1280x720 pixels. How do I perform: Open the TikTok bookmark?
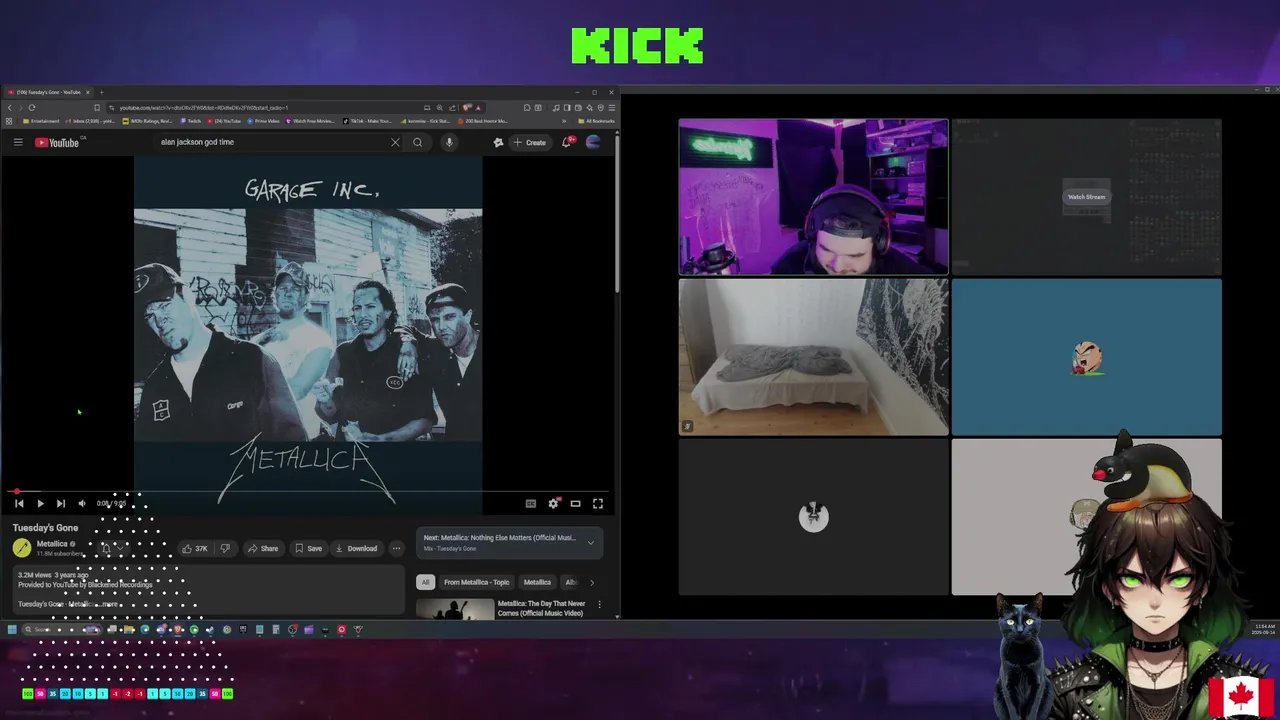[x=368, y=121]
